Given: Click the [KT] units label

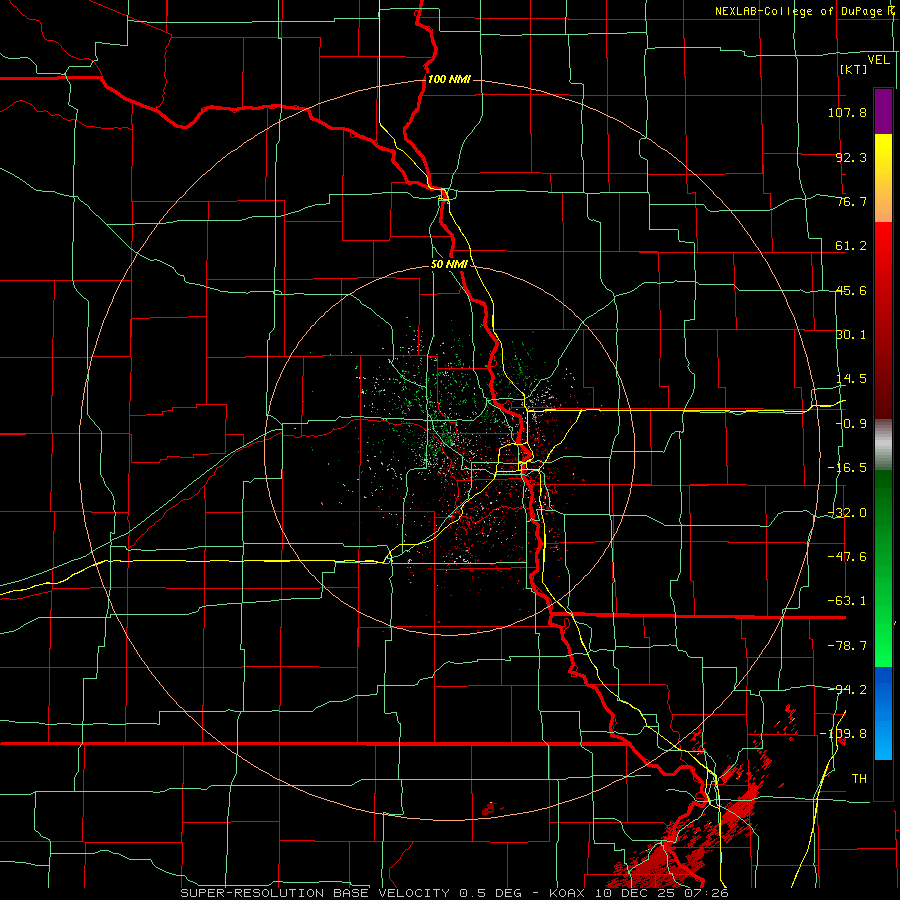Looking at the screenshot, I should [x=854, y=69].
